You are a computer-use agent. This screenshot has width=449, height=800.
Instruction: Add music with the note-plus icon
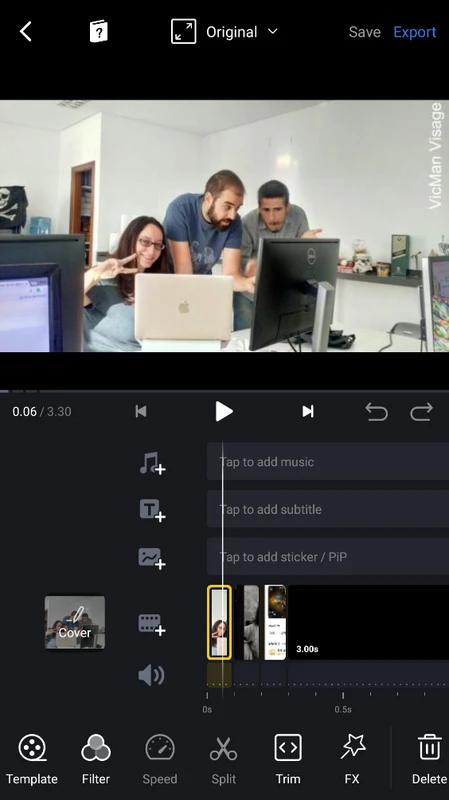[152, 463]
